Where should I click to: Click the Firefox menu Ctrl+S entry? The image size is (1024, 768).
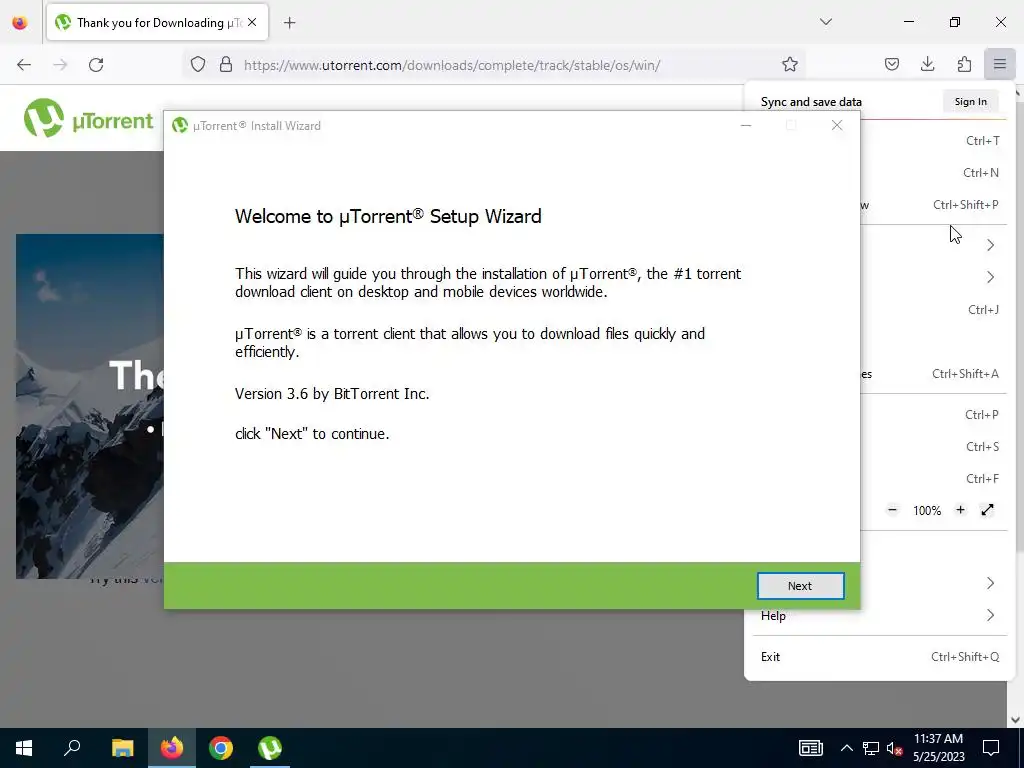point(934,447)
